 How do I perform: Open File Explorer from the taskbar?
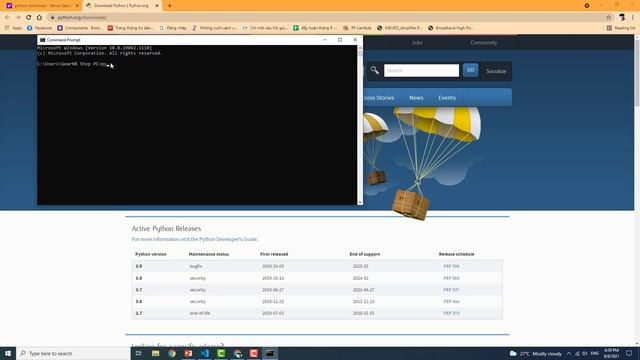coord(156,353)
